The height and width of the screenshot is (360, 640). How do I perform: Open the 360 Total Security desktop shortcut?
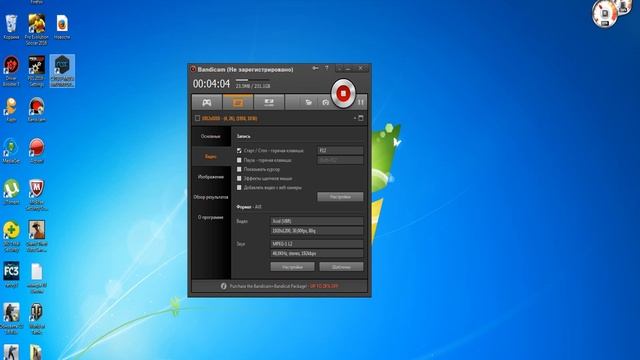pyautogui.click(x=11, y=236)
